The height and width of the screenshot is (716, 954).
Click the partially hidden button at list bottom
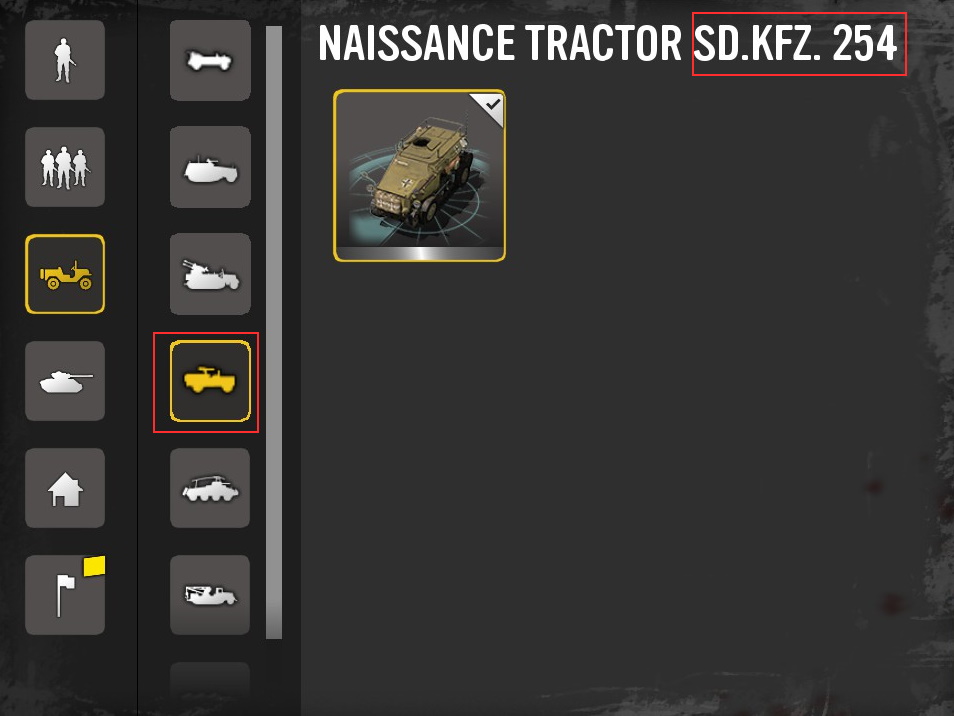tap(210, 684)
